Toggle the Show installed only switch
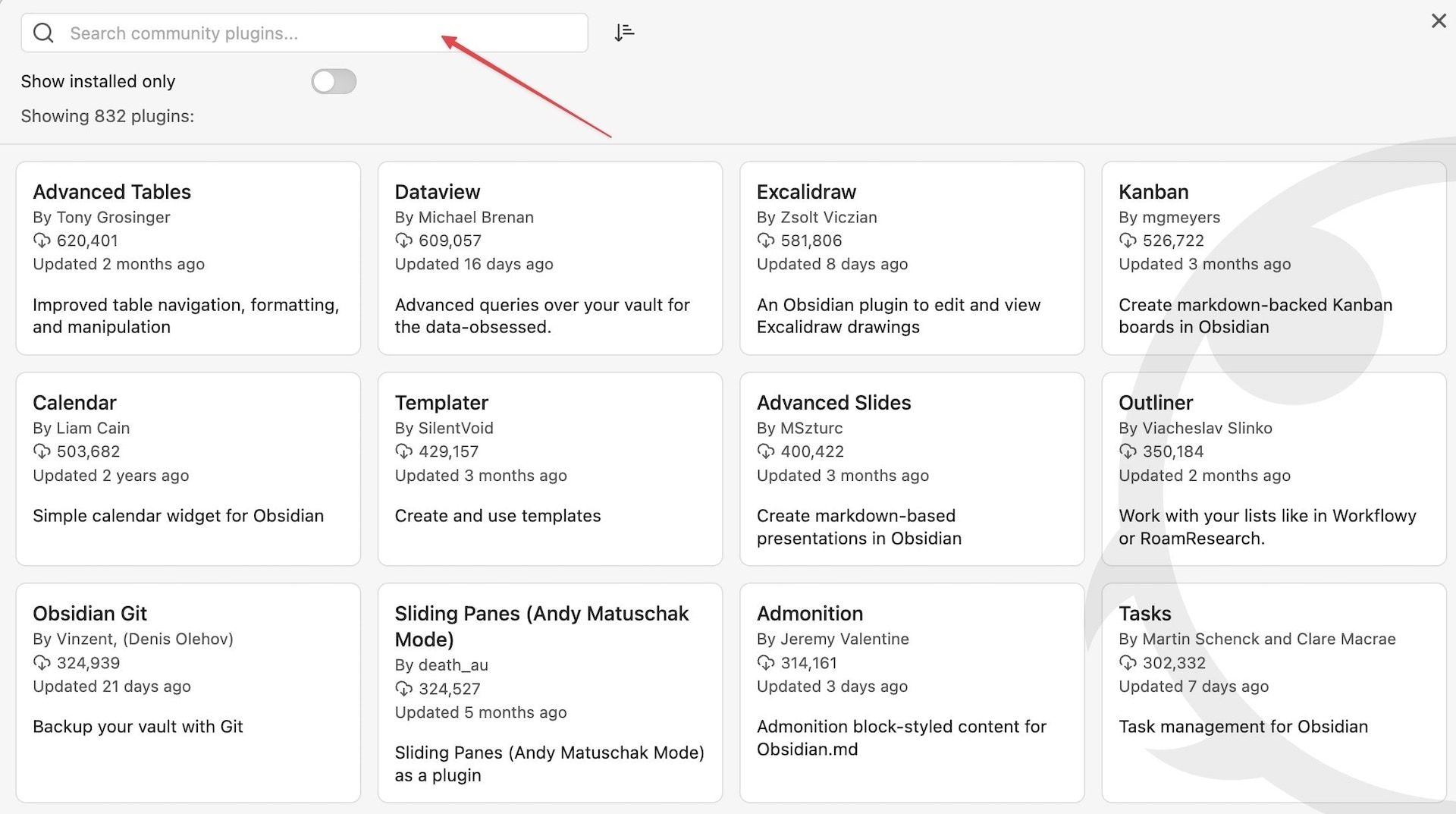Viewport: 1456px width, 814px height. tap(334, 81)
